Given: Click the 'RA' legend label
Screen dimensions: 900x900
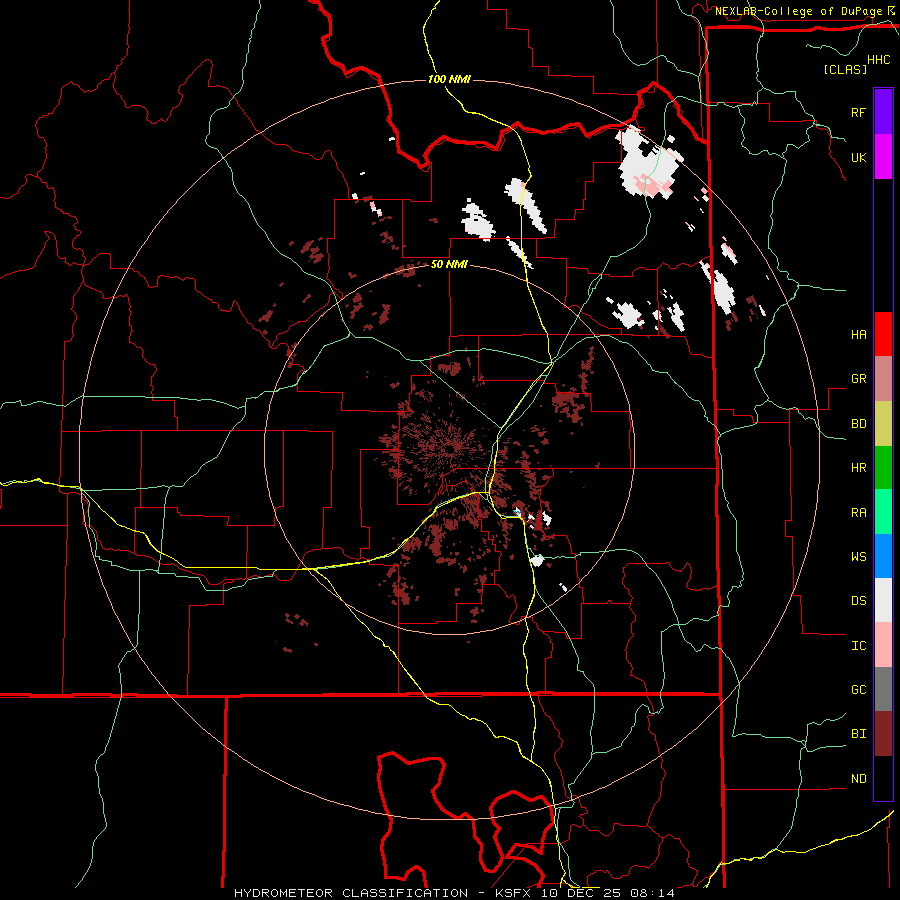Looking at the screenshot, I should 858,512.
